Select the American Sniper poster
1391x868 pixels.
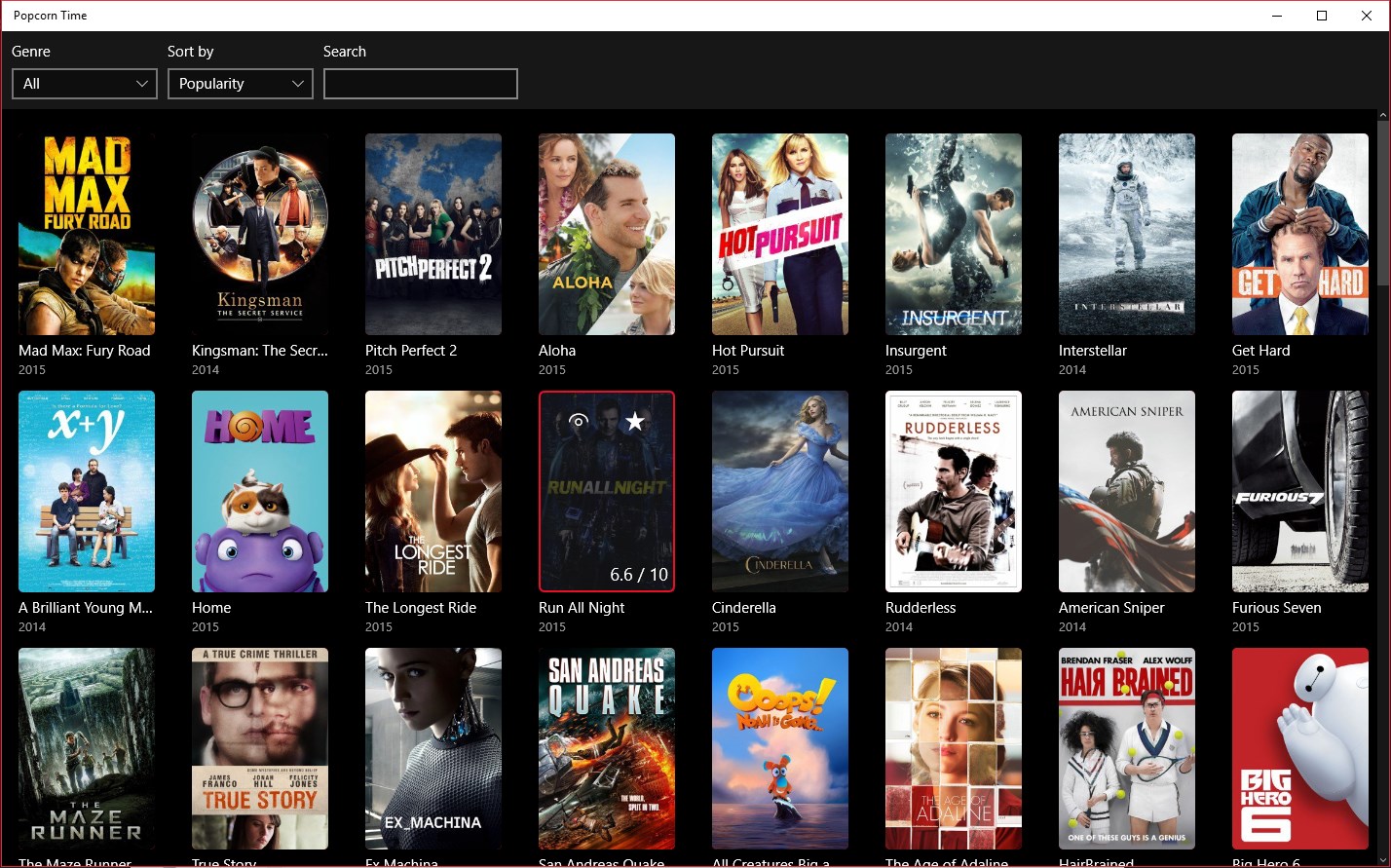[x=1127, y=492]
